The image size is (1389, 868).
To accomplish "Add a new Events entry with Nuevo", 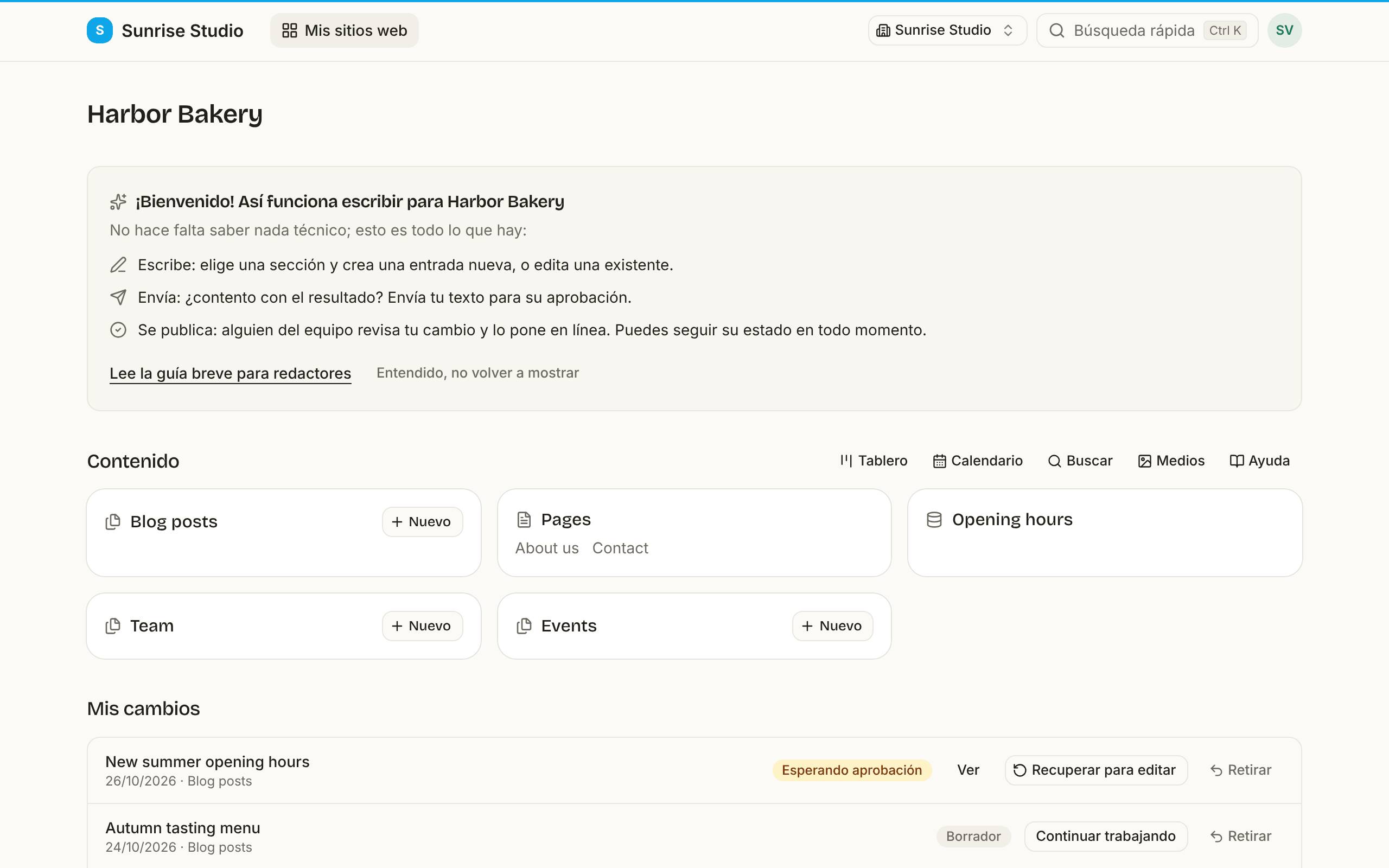I will coord(832,626).
